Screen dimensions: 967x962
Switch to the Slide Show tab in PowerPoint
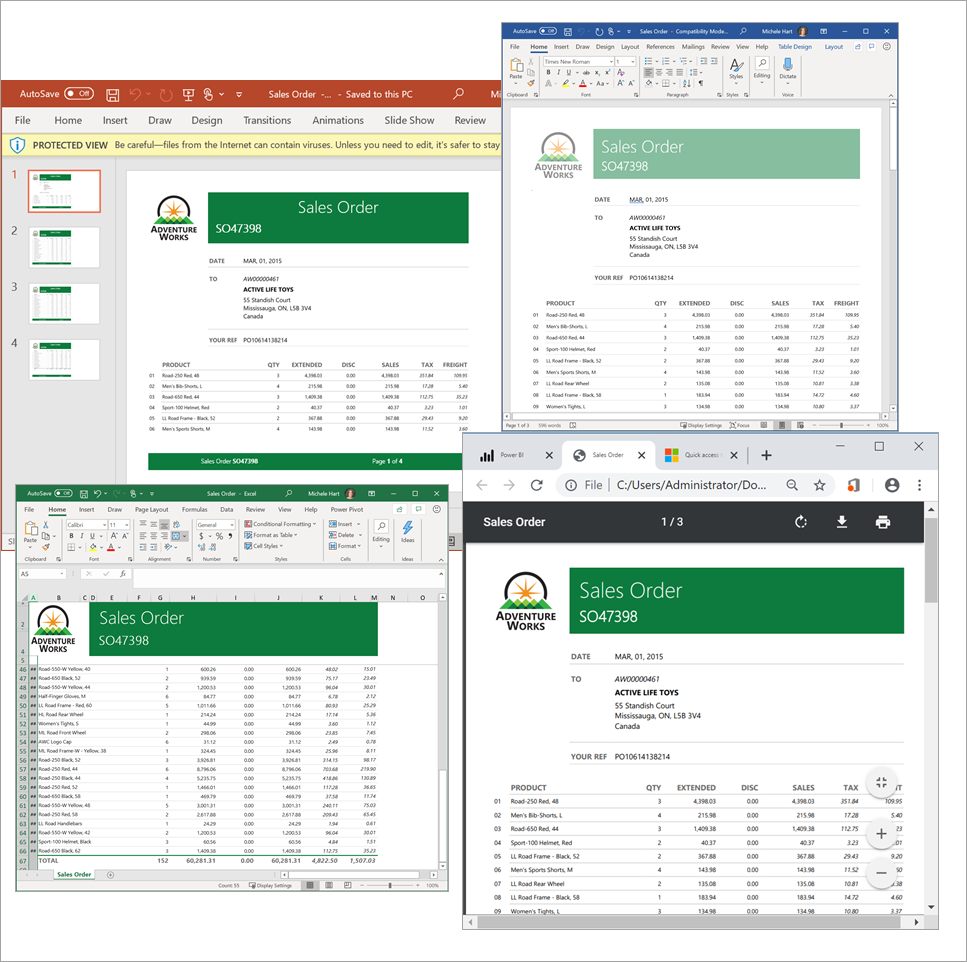click(408, 120)
